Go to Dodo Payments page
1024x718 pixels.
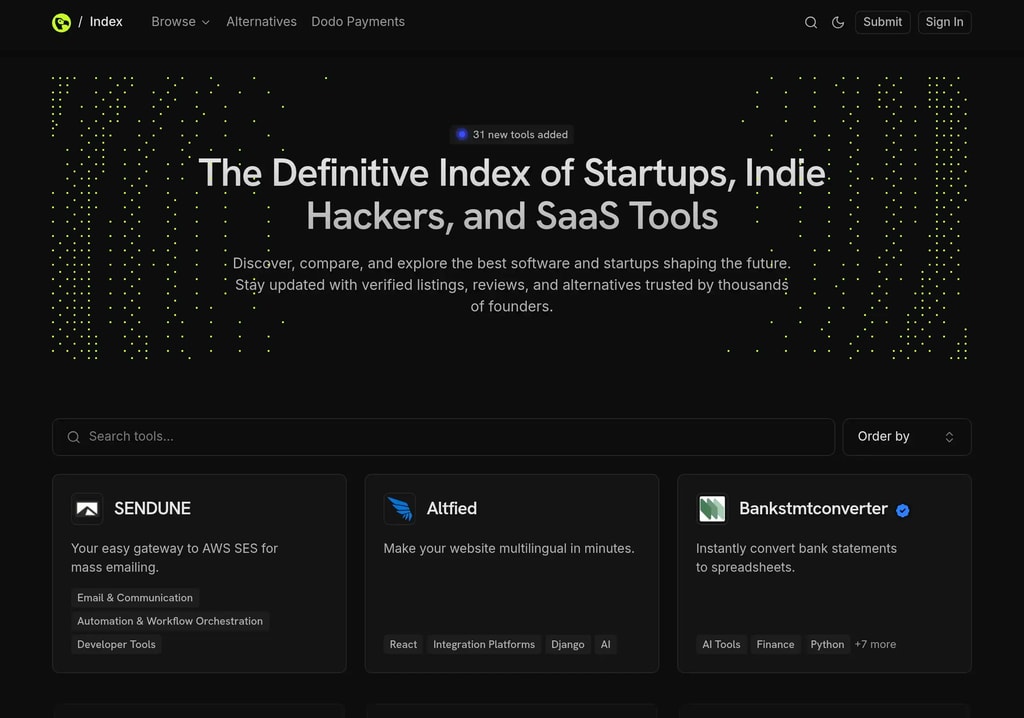pyautogui.click(x=357, y=21)
